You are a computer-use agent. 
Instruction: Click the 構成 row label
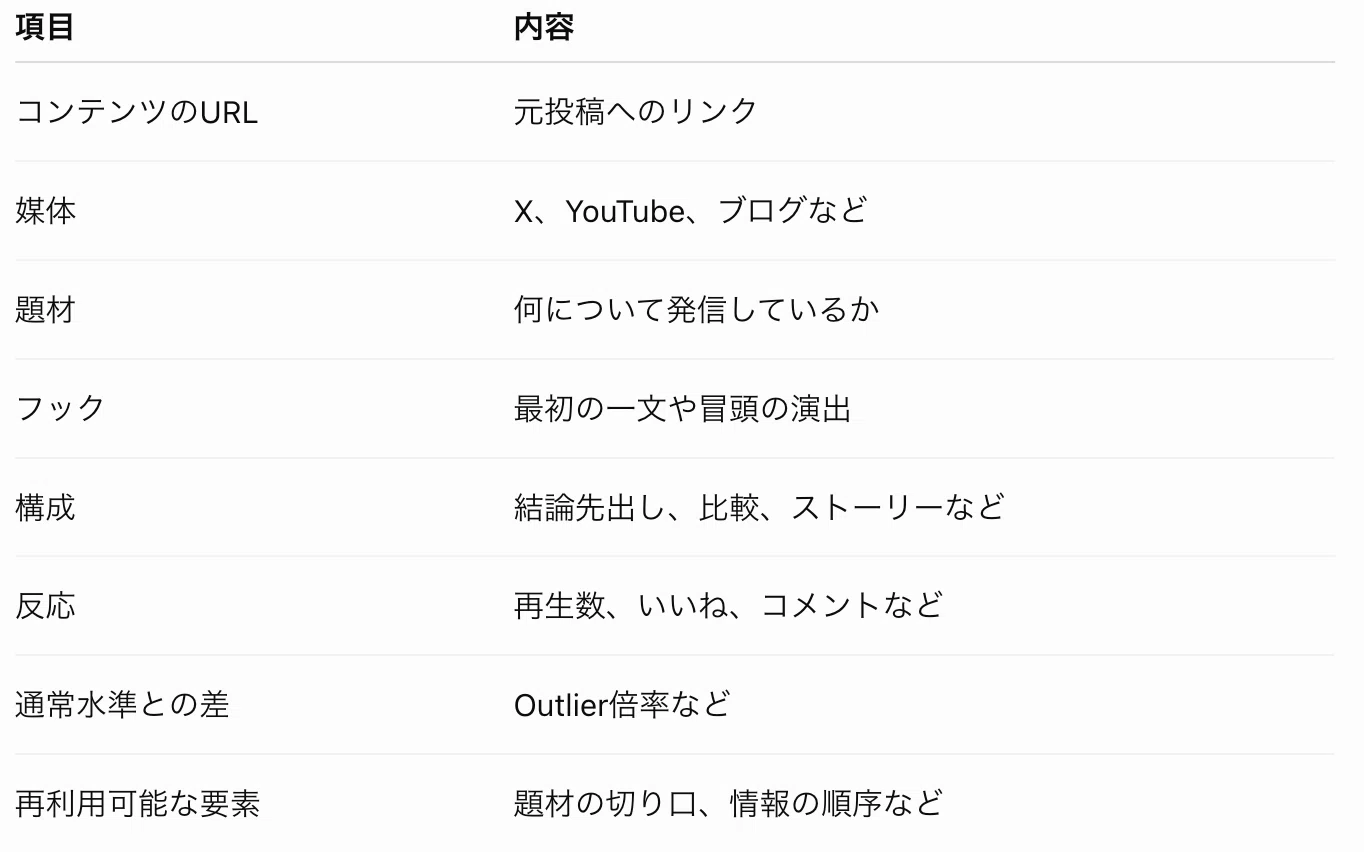[45, 507]
